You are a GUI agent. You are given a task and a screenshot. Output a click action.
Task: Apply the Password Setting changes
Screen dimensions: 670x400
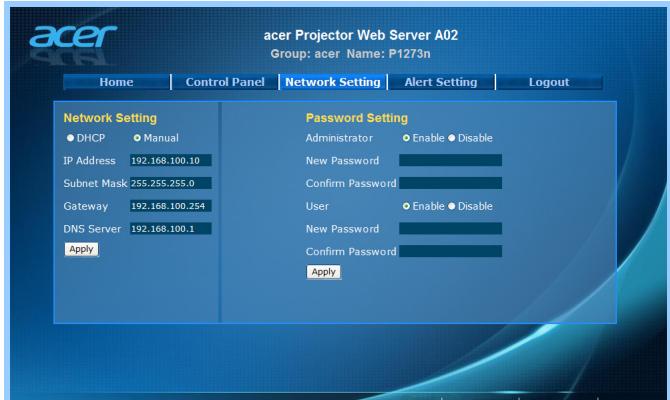tap(323, 272)
